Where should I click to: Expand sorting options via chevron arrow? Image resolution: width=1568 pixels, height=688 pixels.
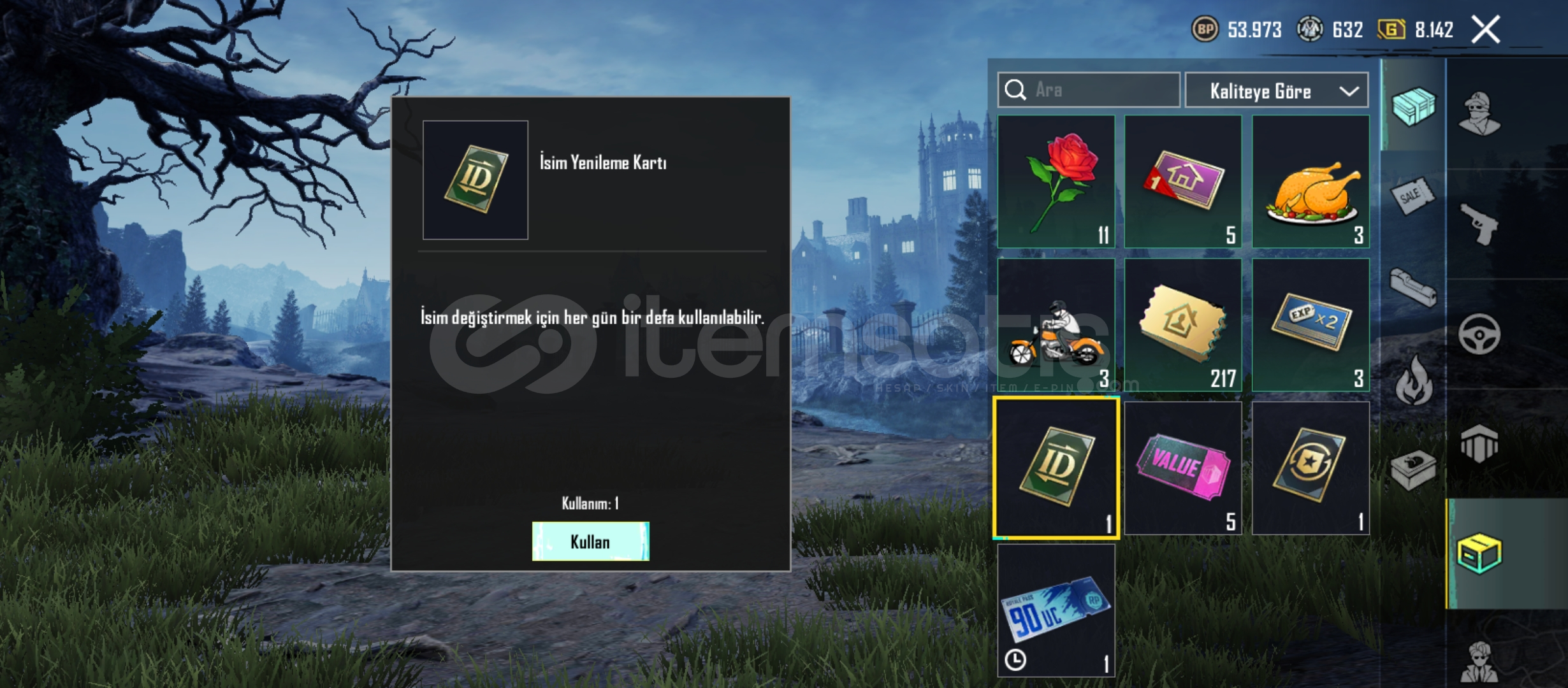(1349, 91)
